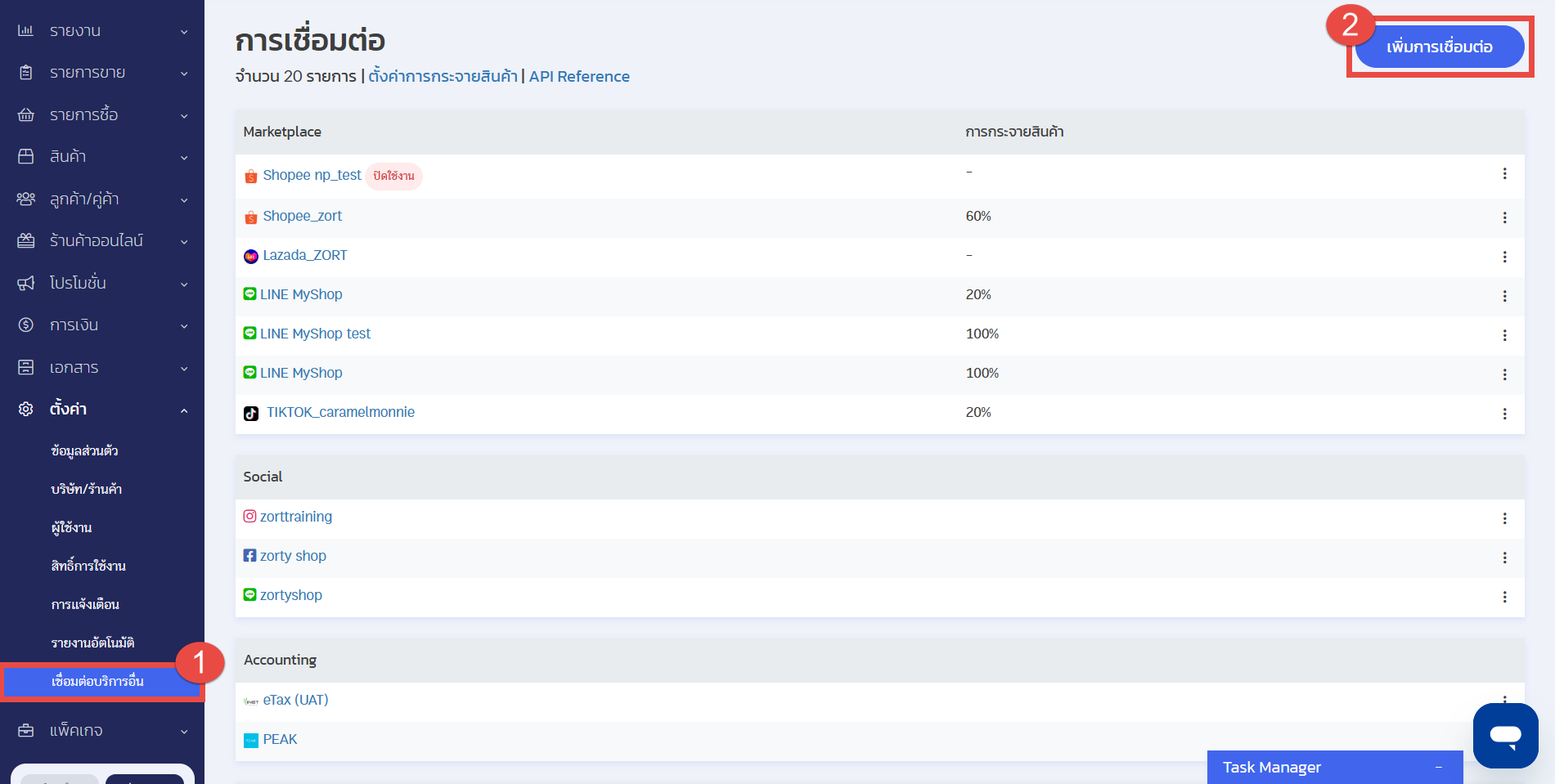
Task: Click the Accounting section header
Action: click(x=280, y=660)
